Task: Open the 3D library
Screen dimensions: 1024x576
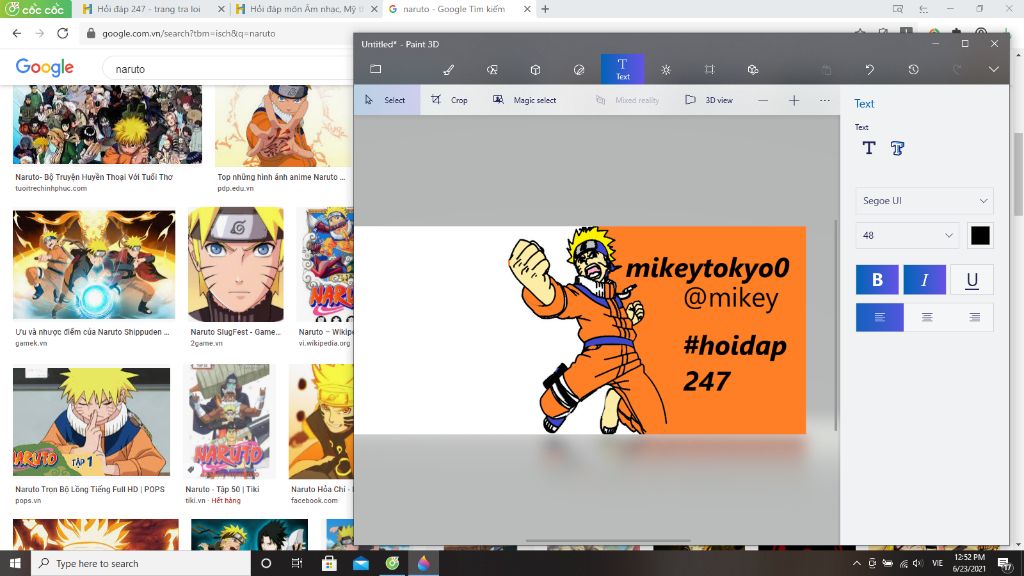Action: pyautogui.click(x=752, y=69)
